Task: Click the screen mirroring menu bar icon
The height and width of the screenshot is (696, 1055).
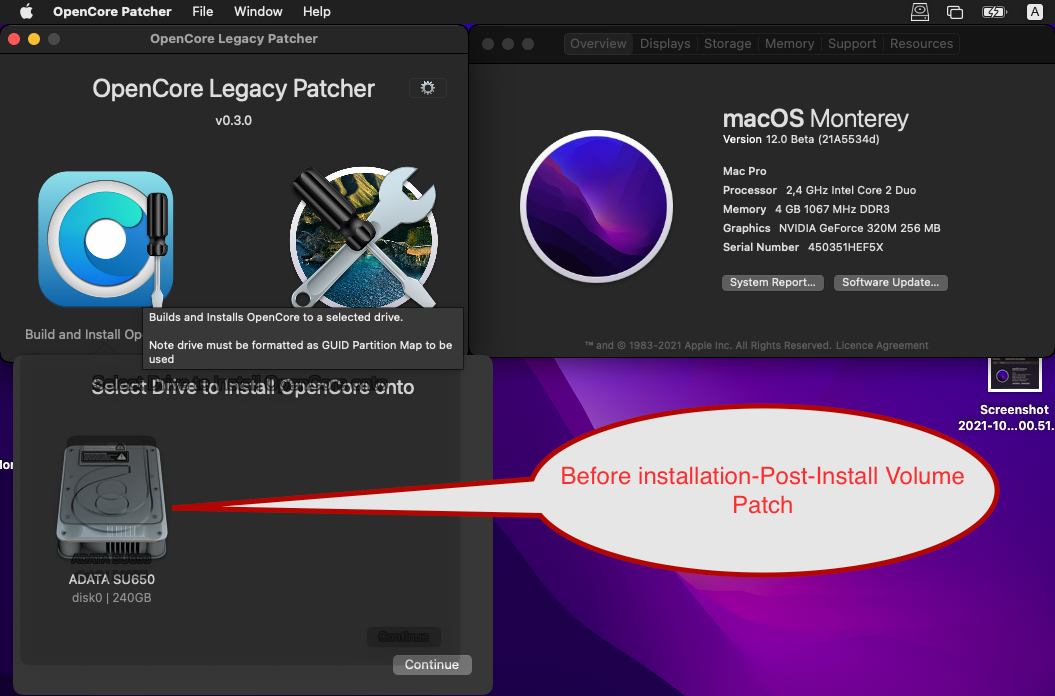Action: pos(955,11)
